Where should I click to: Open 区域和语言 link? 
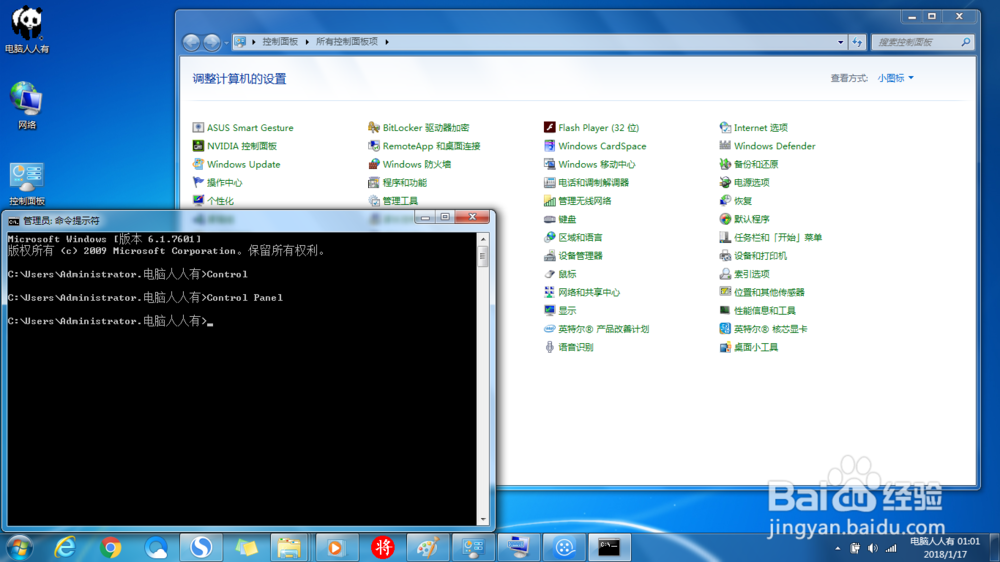[x=573, y=237]
